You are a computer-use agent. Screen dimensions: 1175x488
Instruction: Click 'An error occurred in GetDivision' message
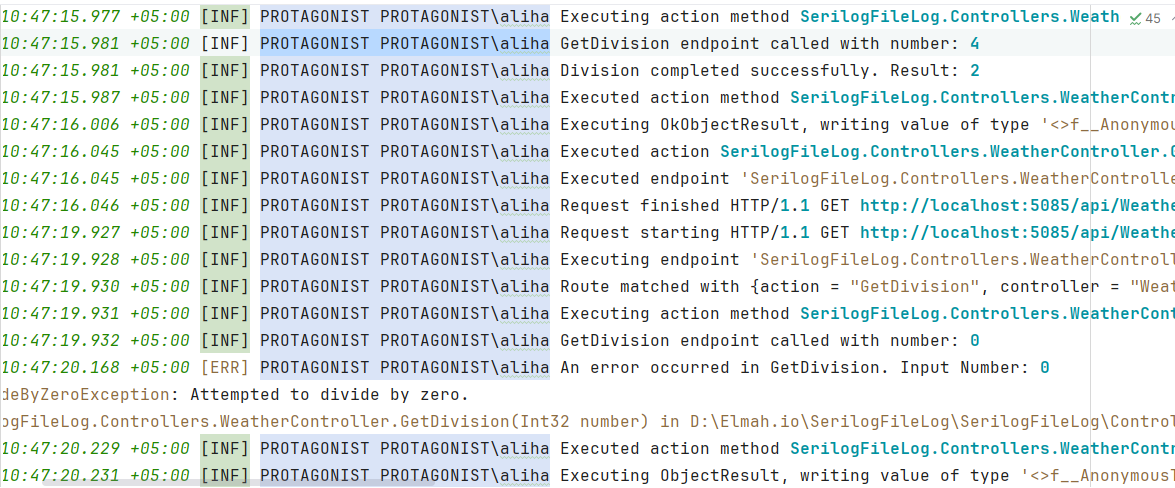(x=804, y=367)
